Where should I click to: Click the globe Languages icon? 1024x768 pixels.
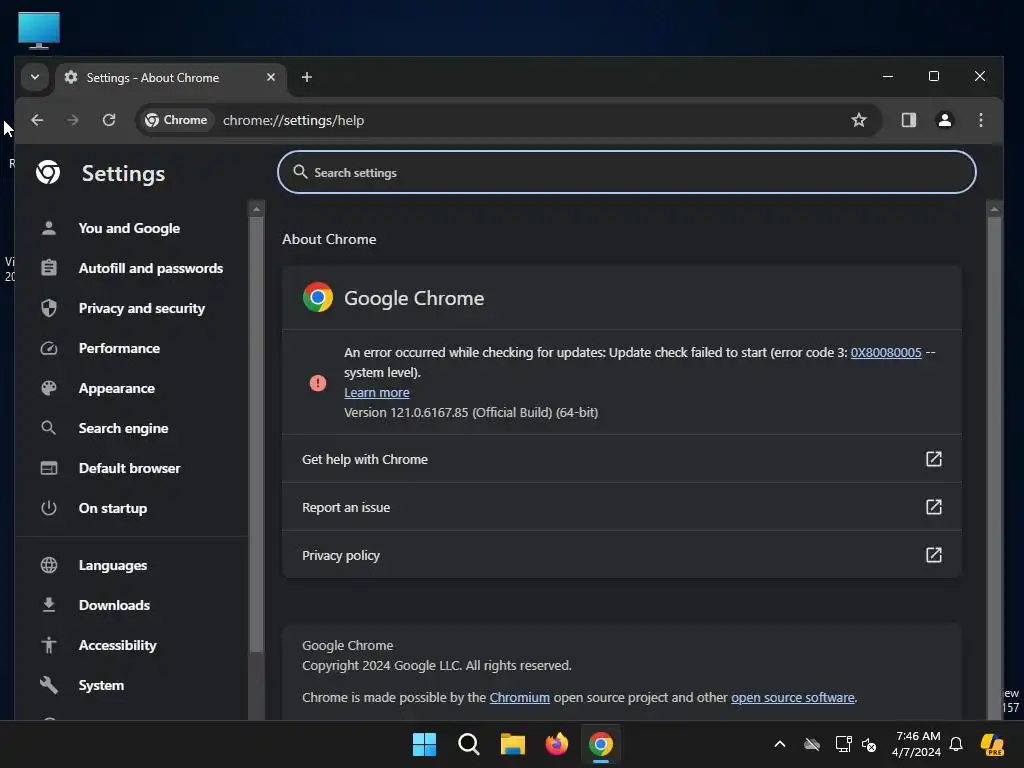coord(49,566)
